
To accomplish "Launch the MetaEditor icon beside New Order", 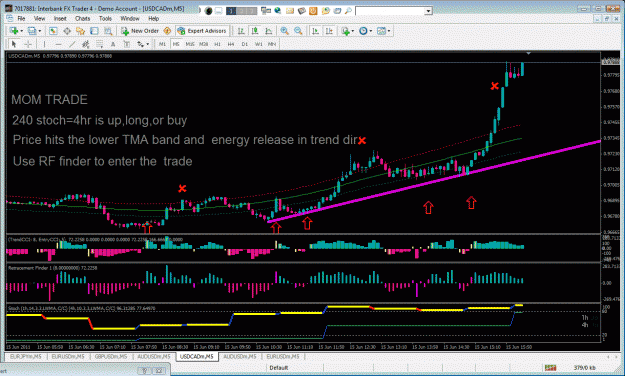I will [x=167, y=31].
